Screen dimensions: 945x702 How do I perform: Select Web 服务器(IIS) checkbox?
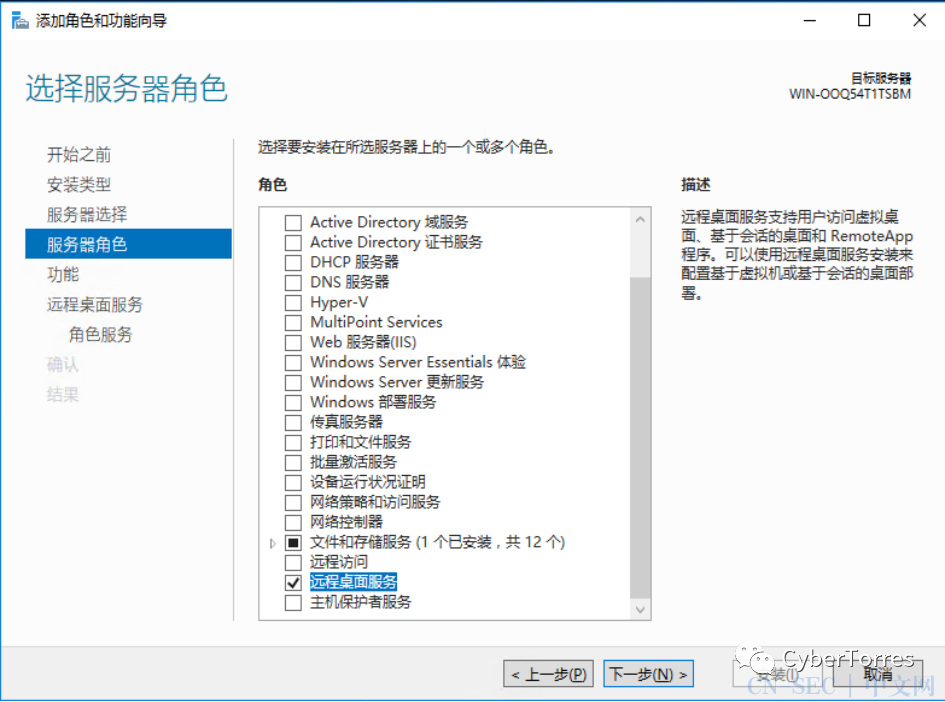click(294, 343)
